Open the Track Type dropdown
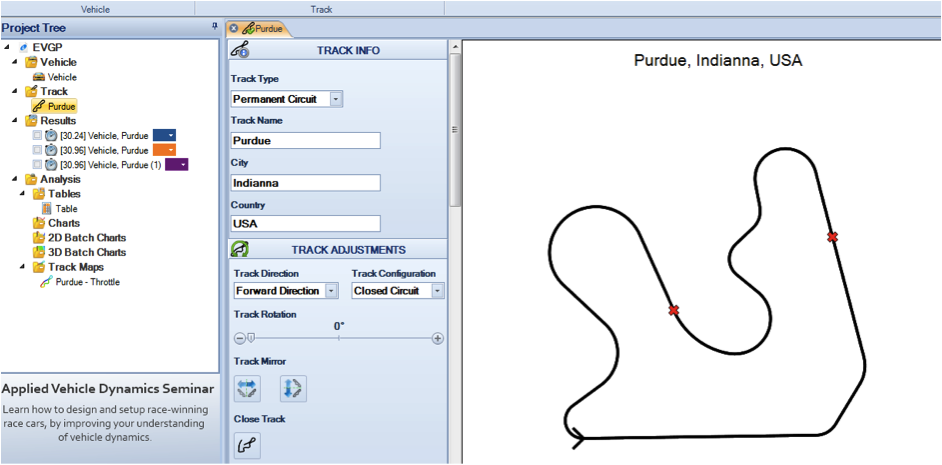This screenshot has height=465, width=942. click(x=336, y=99)
